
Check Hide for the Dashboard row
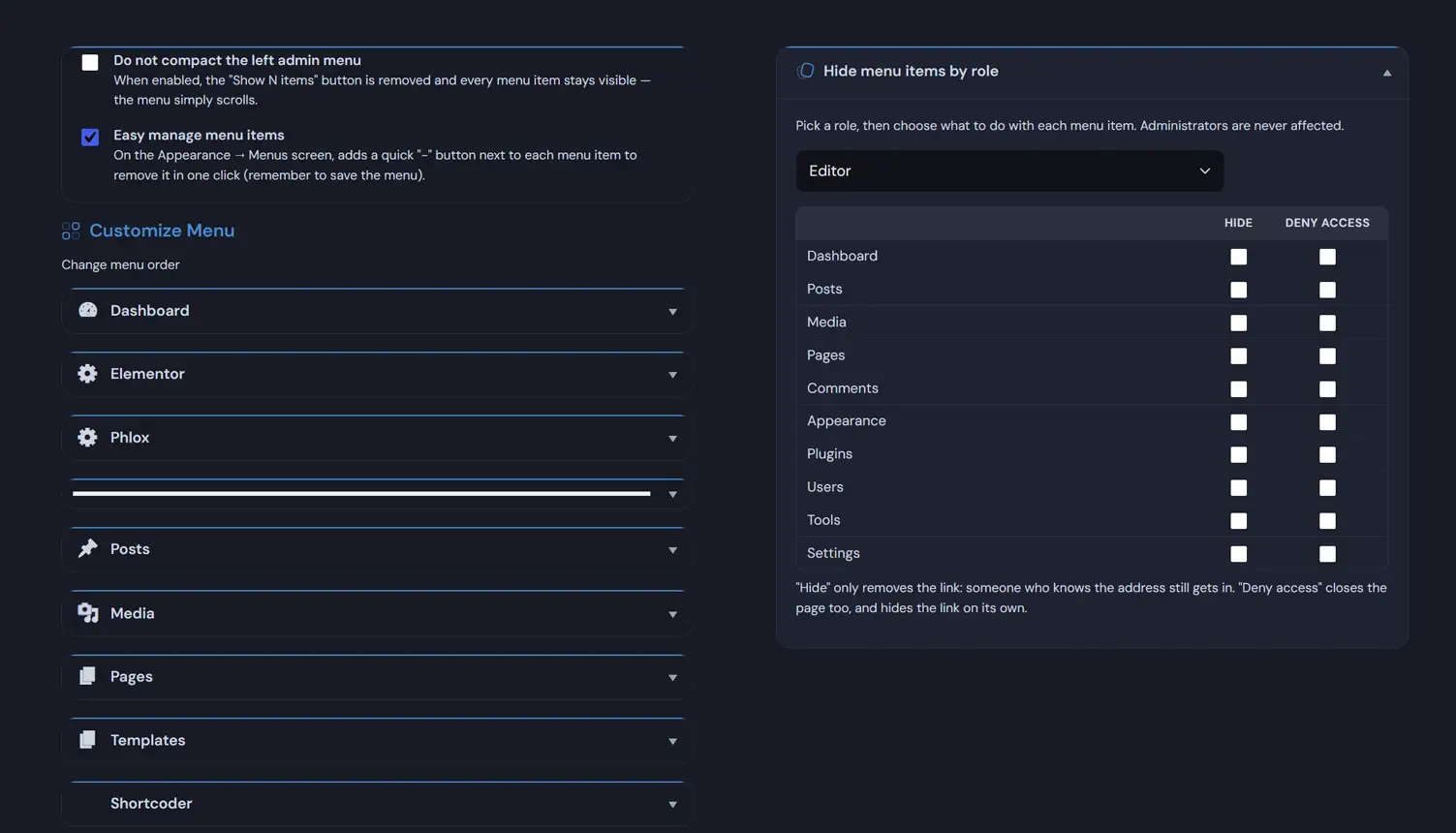pyautogui.click(x=1238, y=257)
